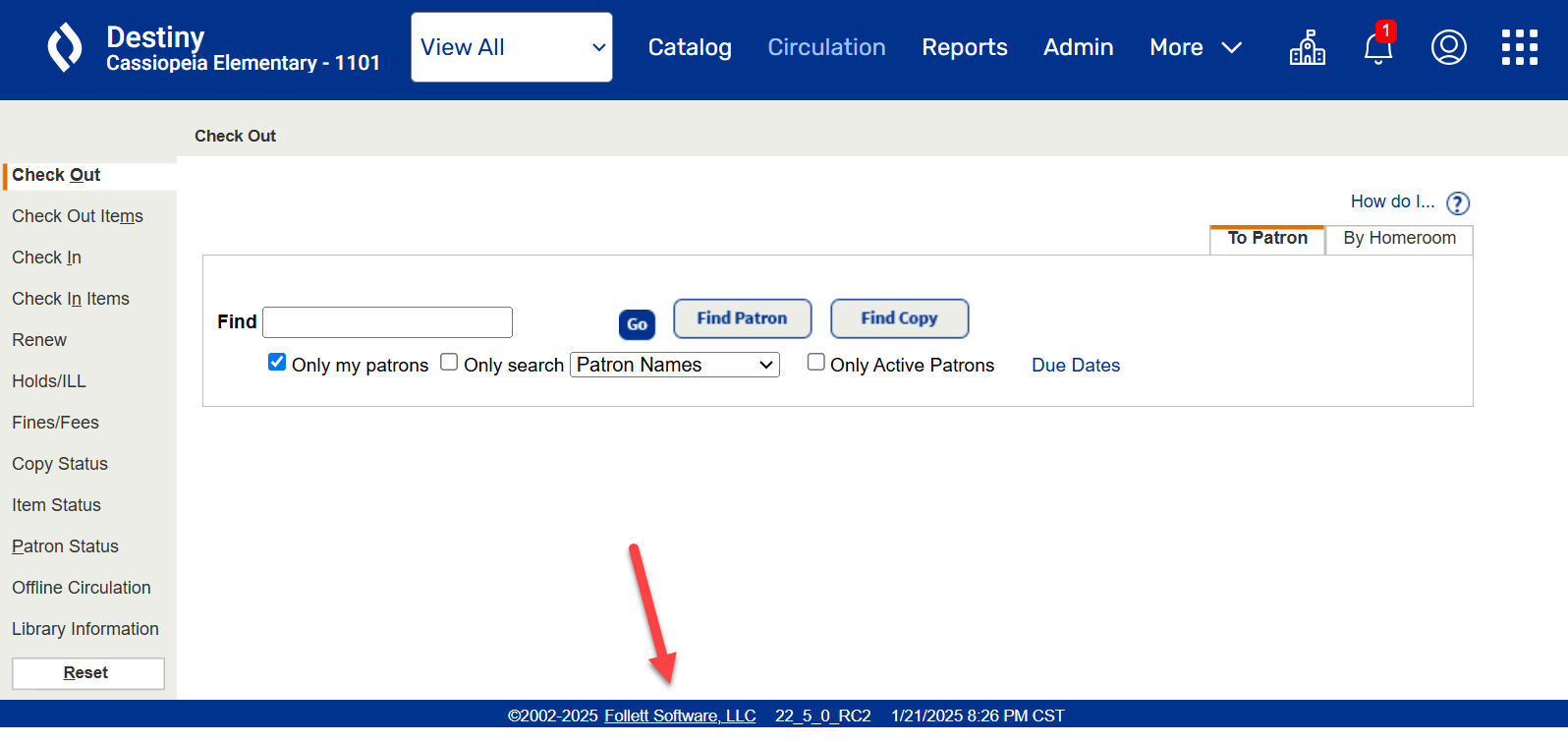Check Only Active Patrons box
This screenshot has height=745, width=1568.
(815, 362)
